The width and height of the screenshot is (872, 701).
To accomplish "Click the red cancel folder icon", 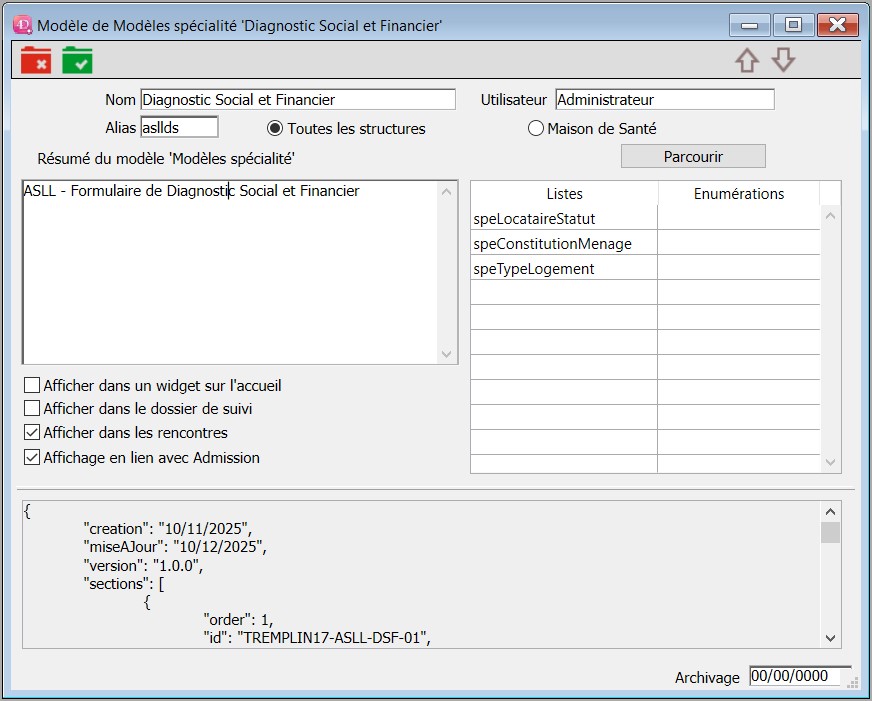I will (36, 61).
